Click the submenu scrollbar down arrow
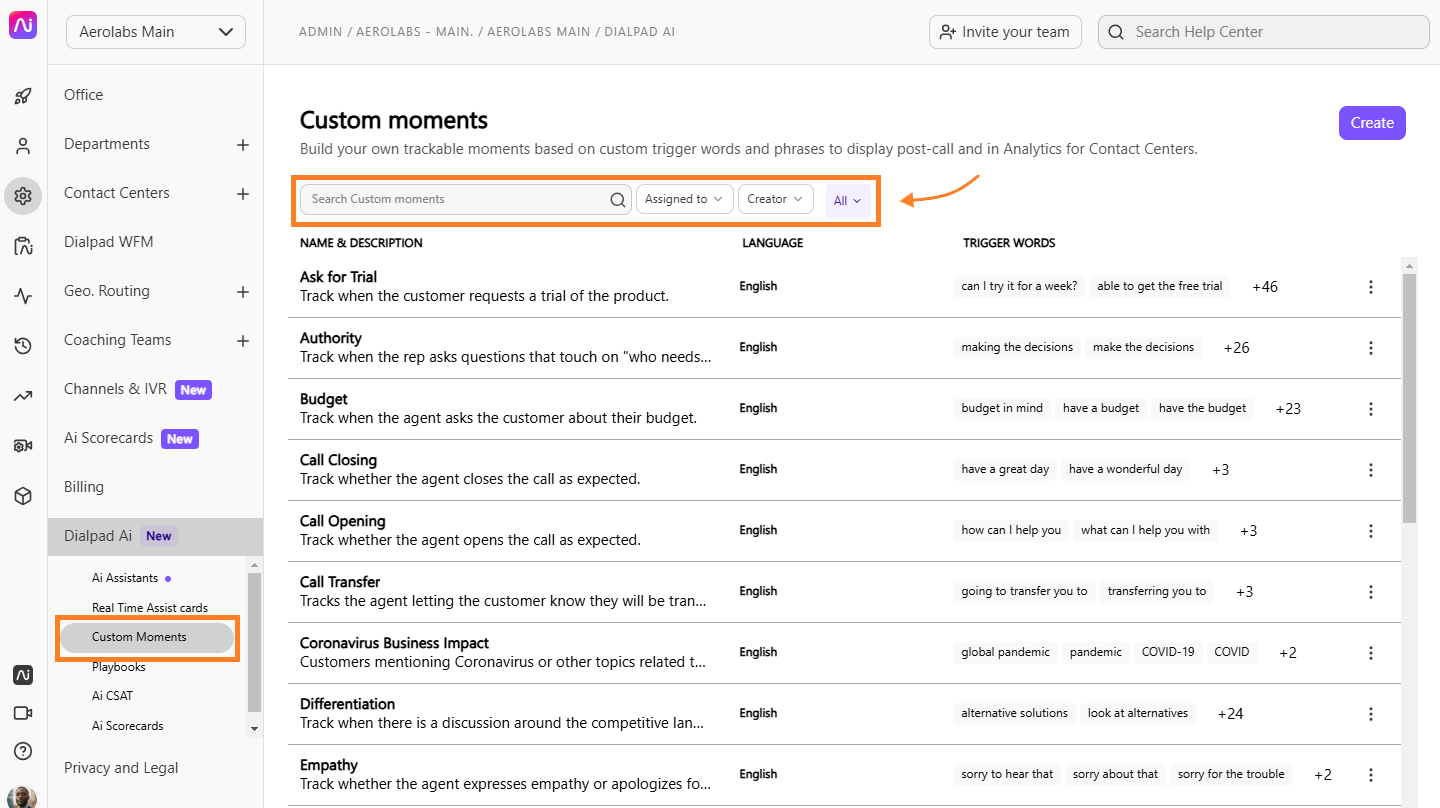 pos(254,729)
